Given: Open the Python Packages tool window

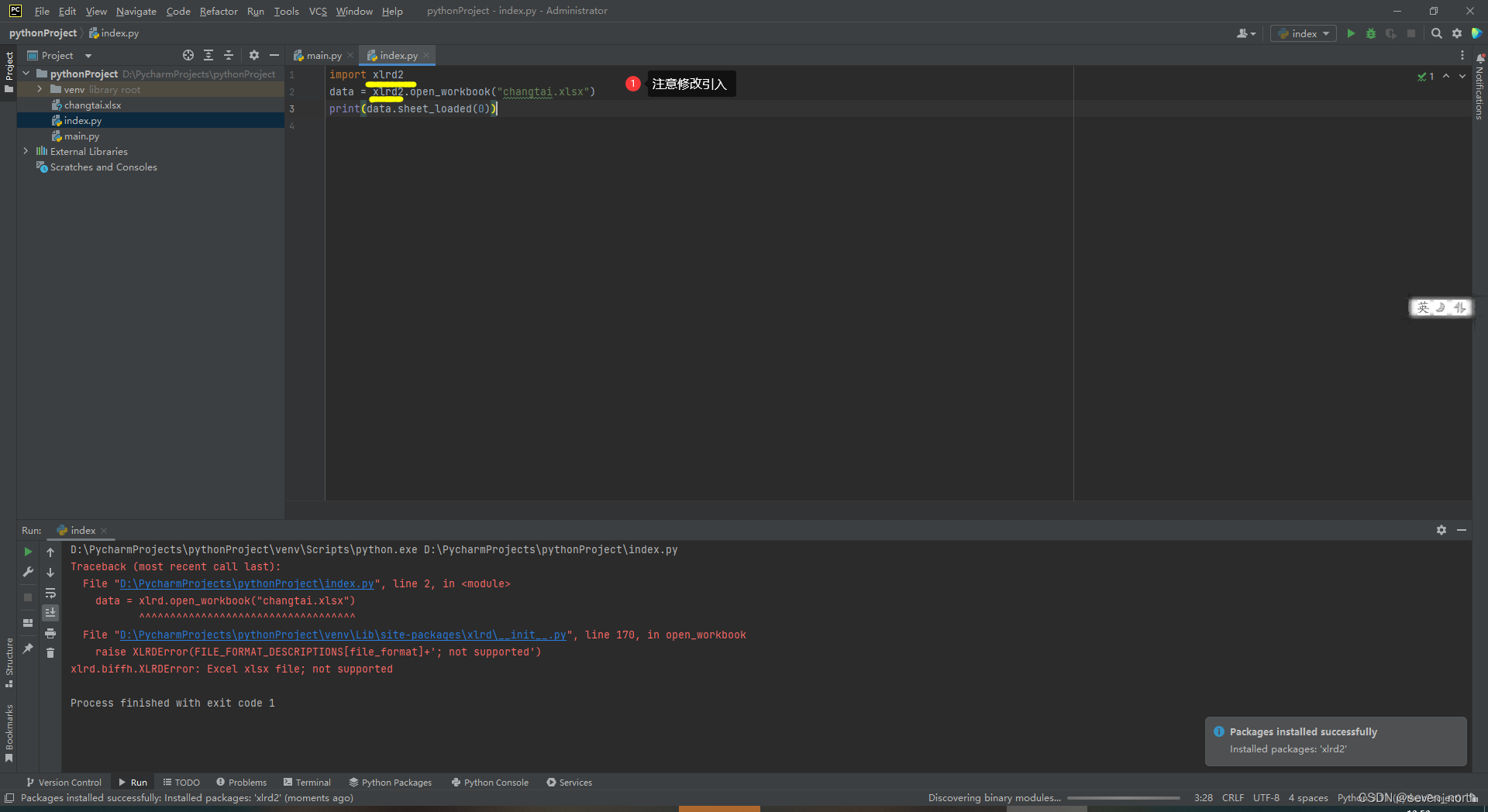Looking at the screenshot, I should (391, 782).
